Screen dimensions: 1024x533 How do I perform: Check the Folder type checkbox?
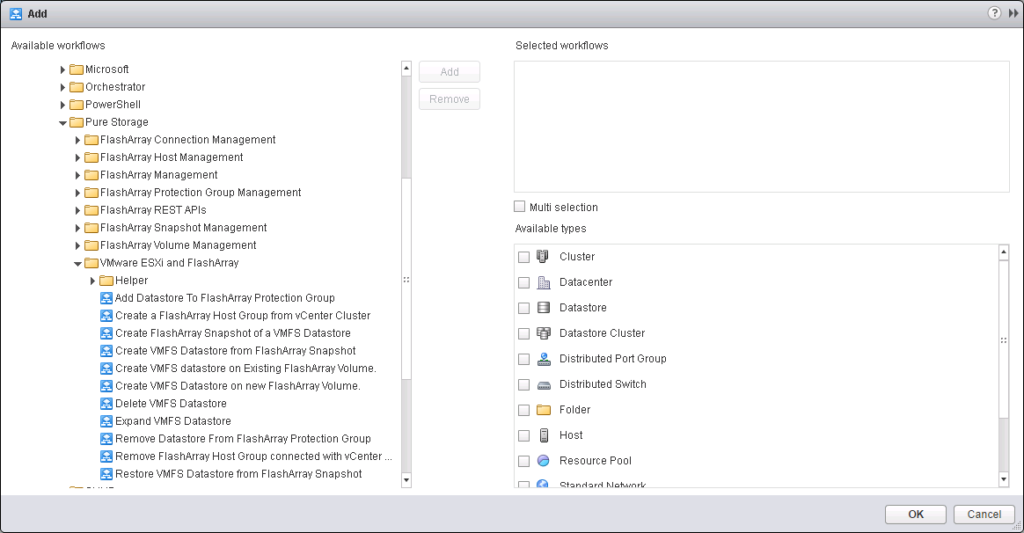pyautogui.click(x=524, y=410)
